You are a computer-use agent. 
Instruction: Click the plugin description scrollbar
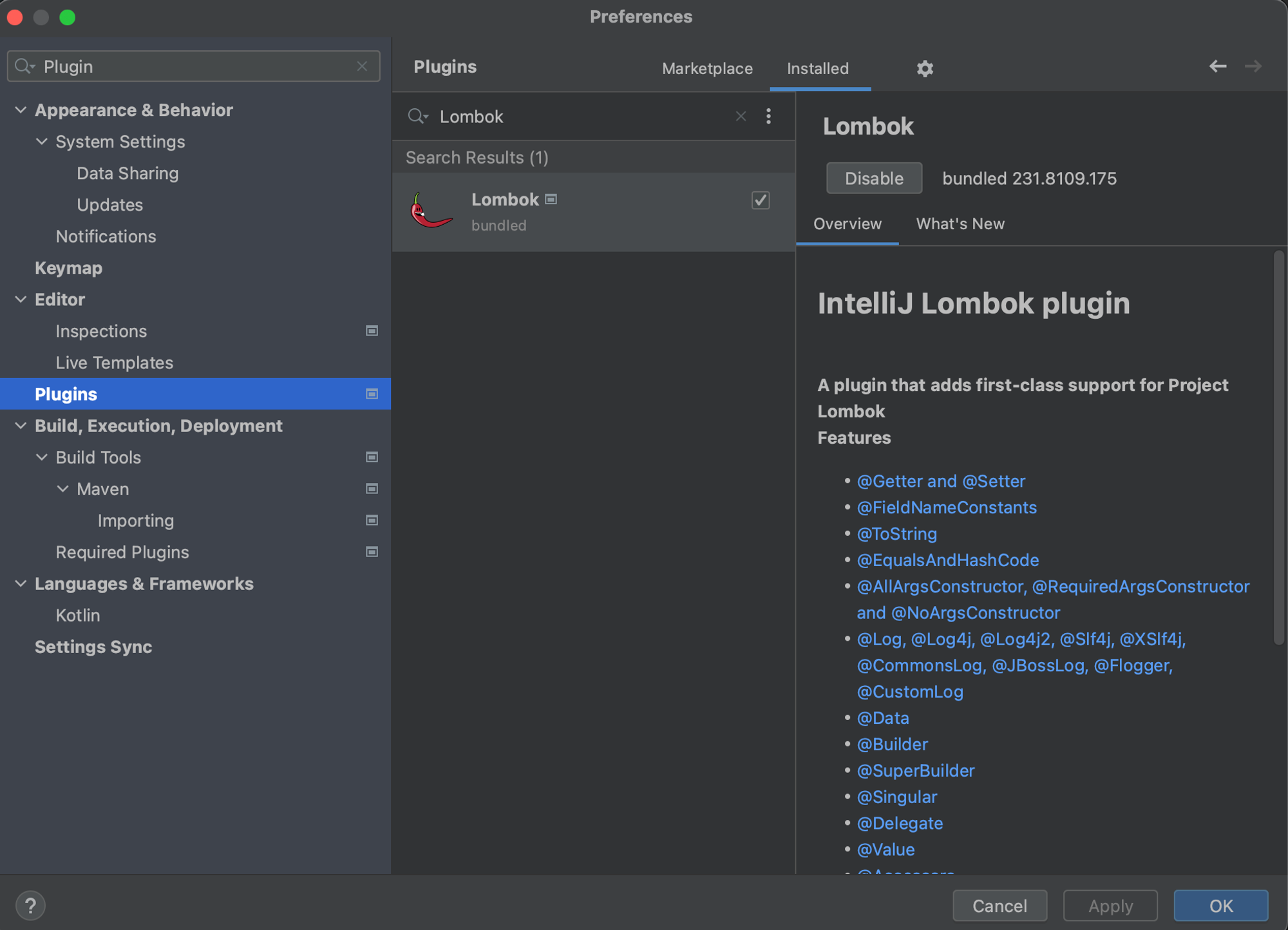1278,448
